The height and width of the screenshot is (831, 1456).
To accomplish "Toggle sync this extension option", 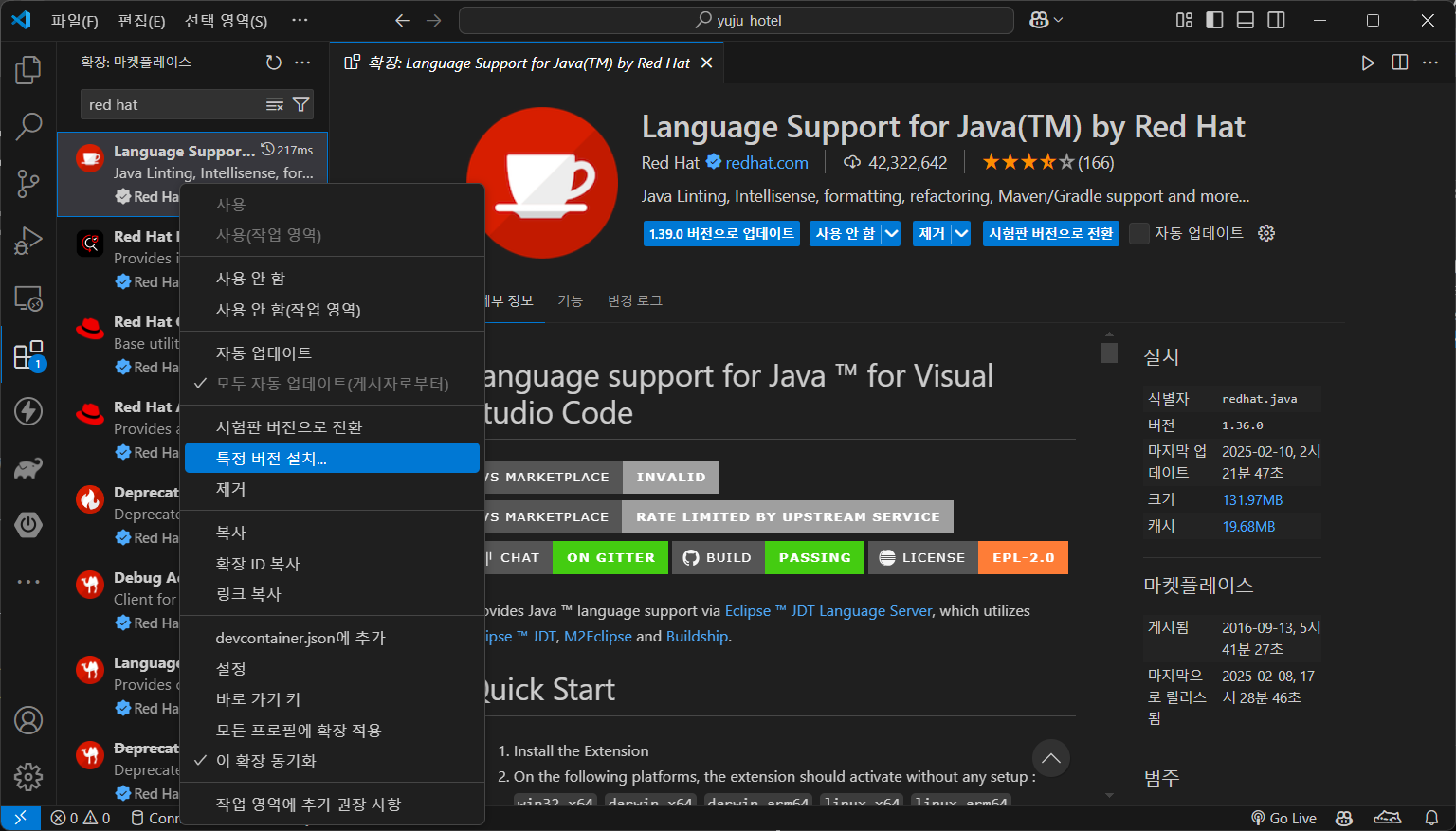I will point(332,761).
